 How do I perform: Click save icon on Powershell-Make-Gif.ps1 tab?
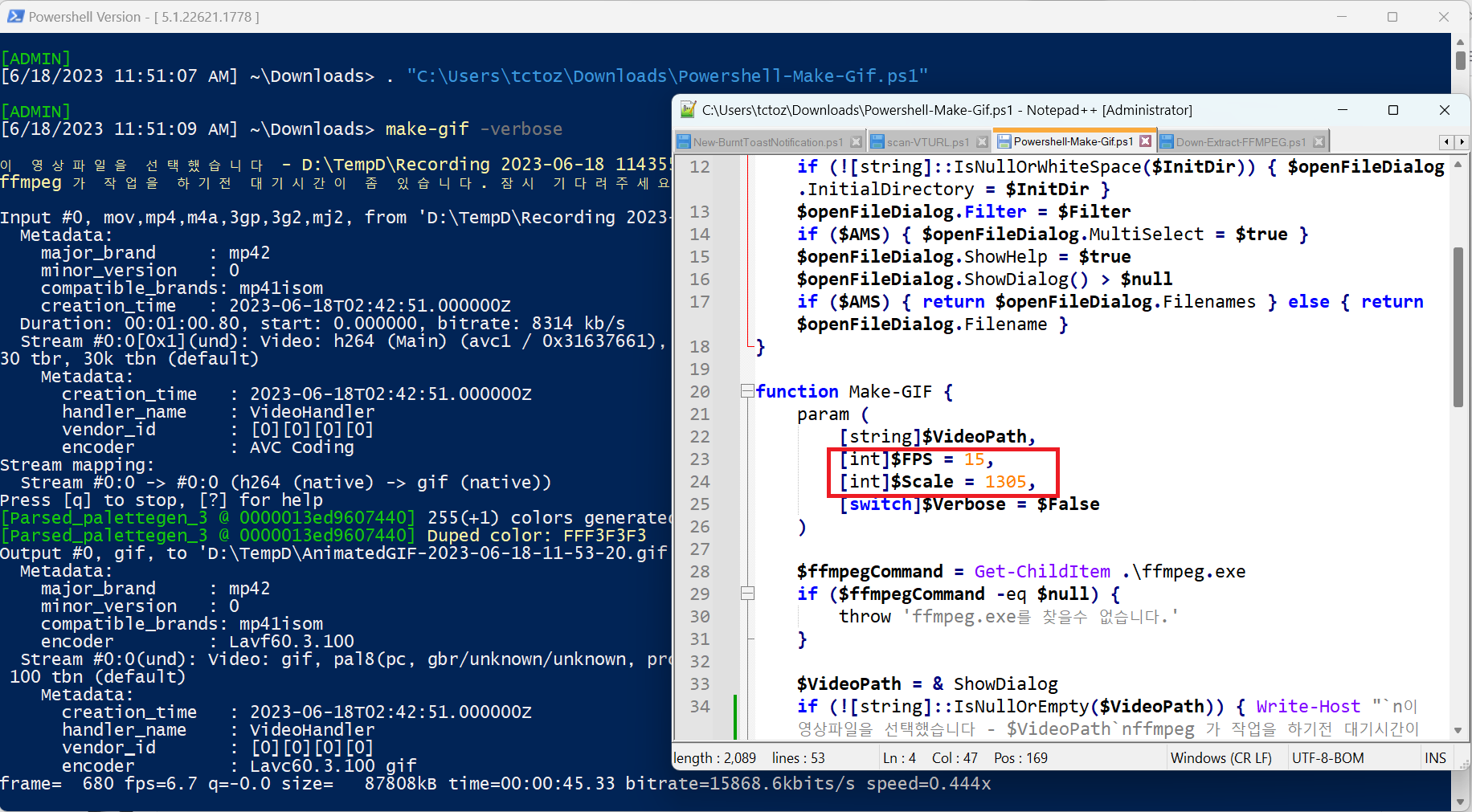1004,141
